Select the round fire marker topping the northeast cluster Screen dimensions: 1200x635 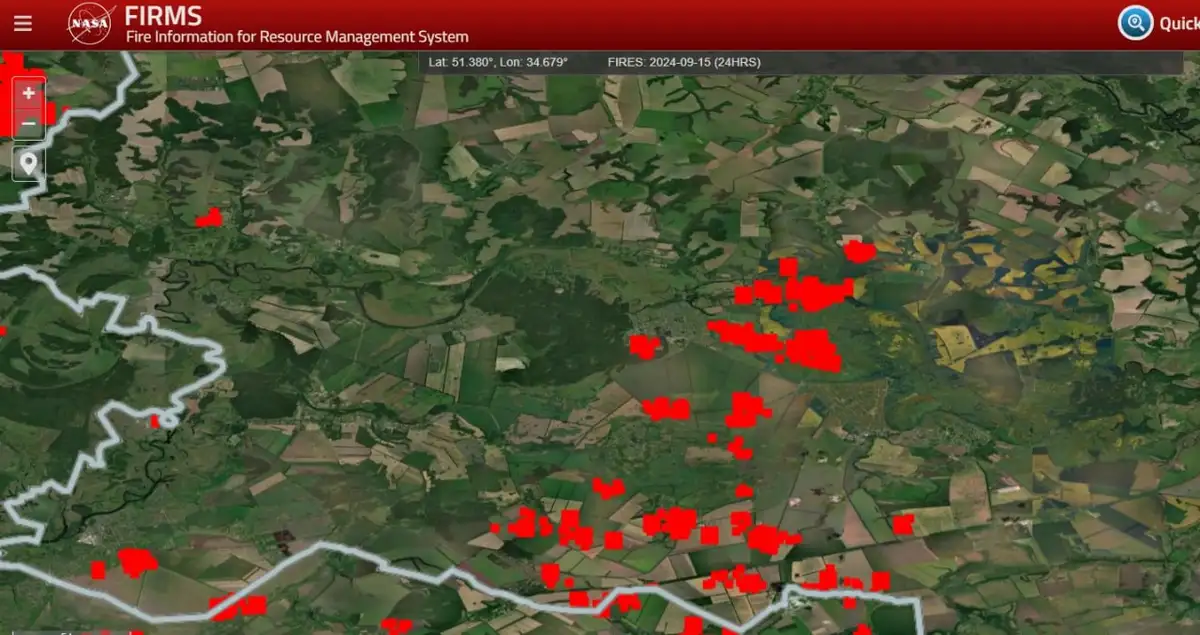point(859,250)
